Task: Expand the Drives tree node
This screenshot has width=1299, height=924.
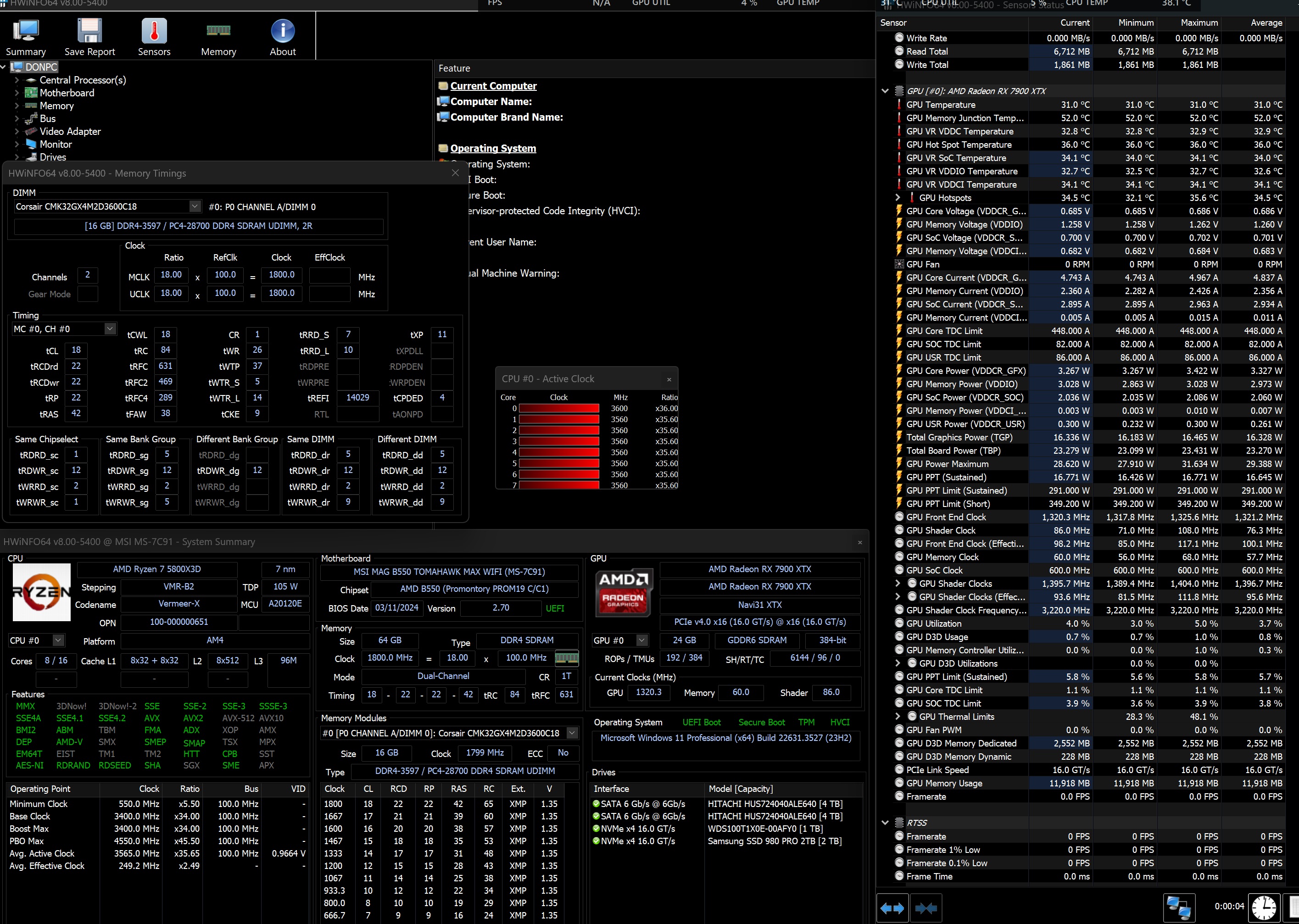Action: [17, 157]
